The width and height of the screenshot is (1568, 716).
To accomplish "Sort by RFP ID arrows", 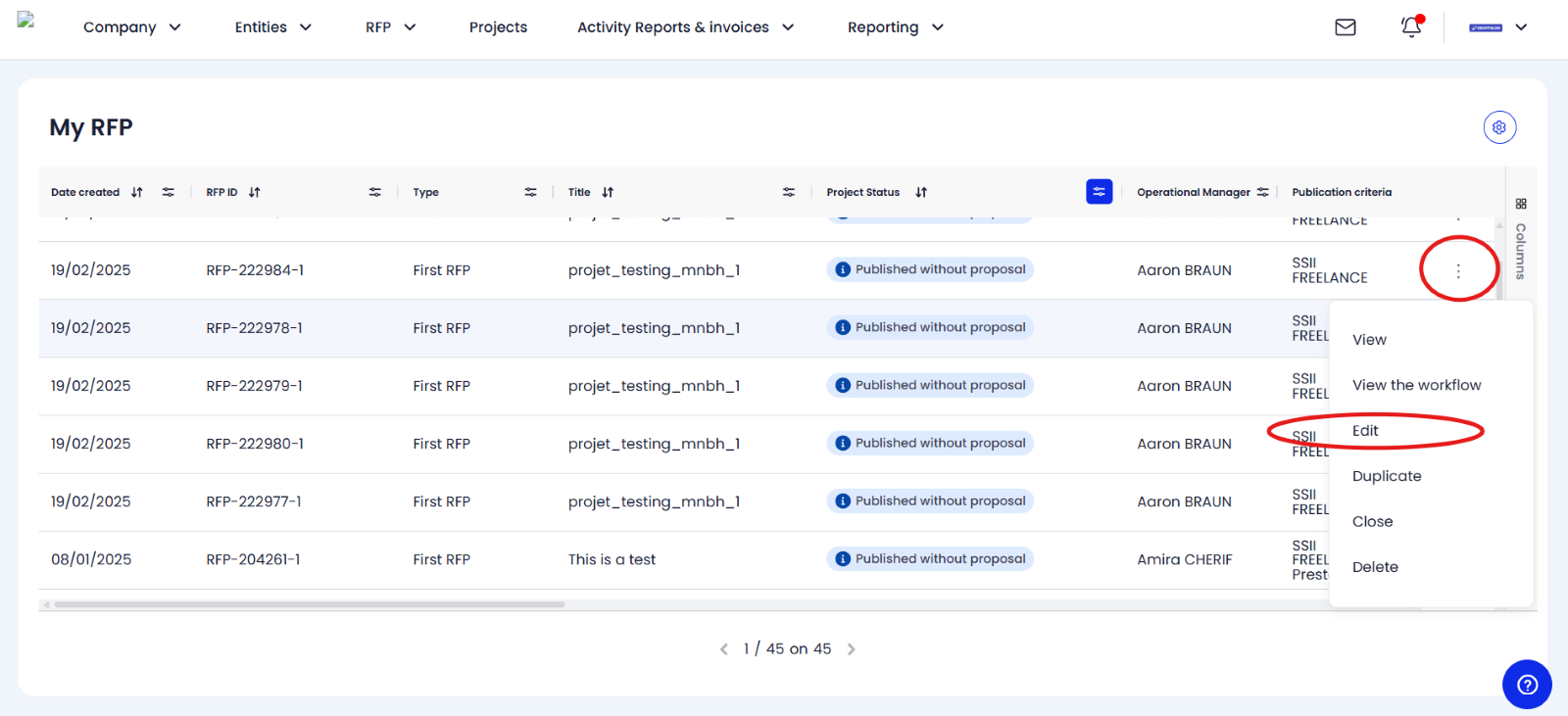I will [255, 192].
